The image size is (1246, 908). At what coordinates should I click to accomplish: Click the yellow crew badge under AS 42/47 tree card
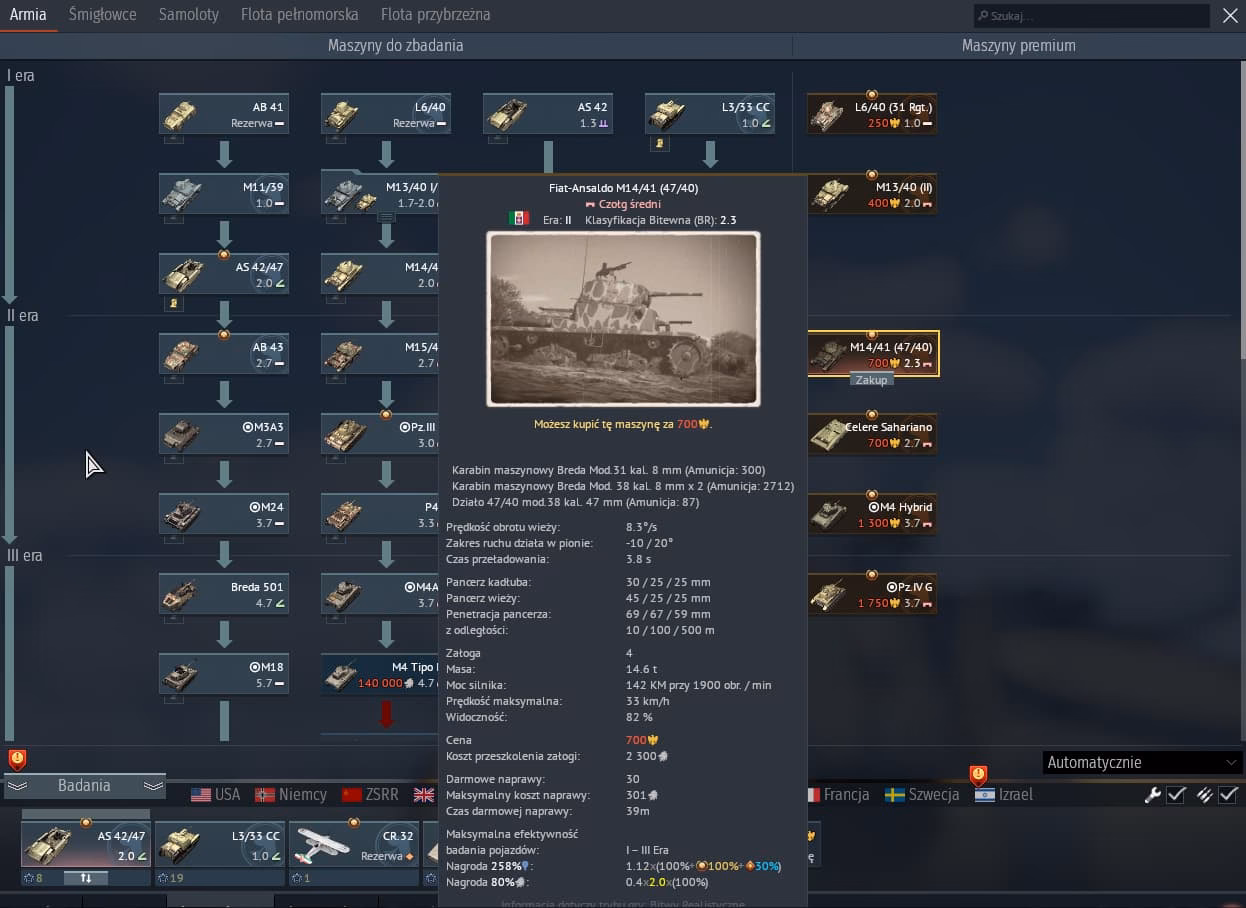[174, 304]
